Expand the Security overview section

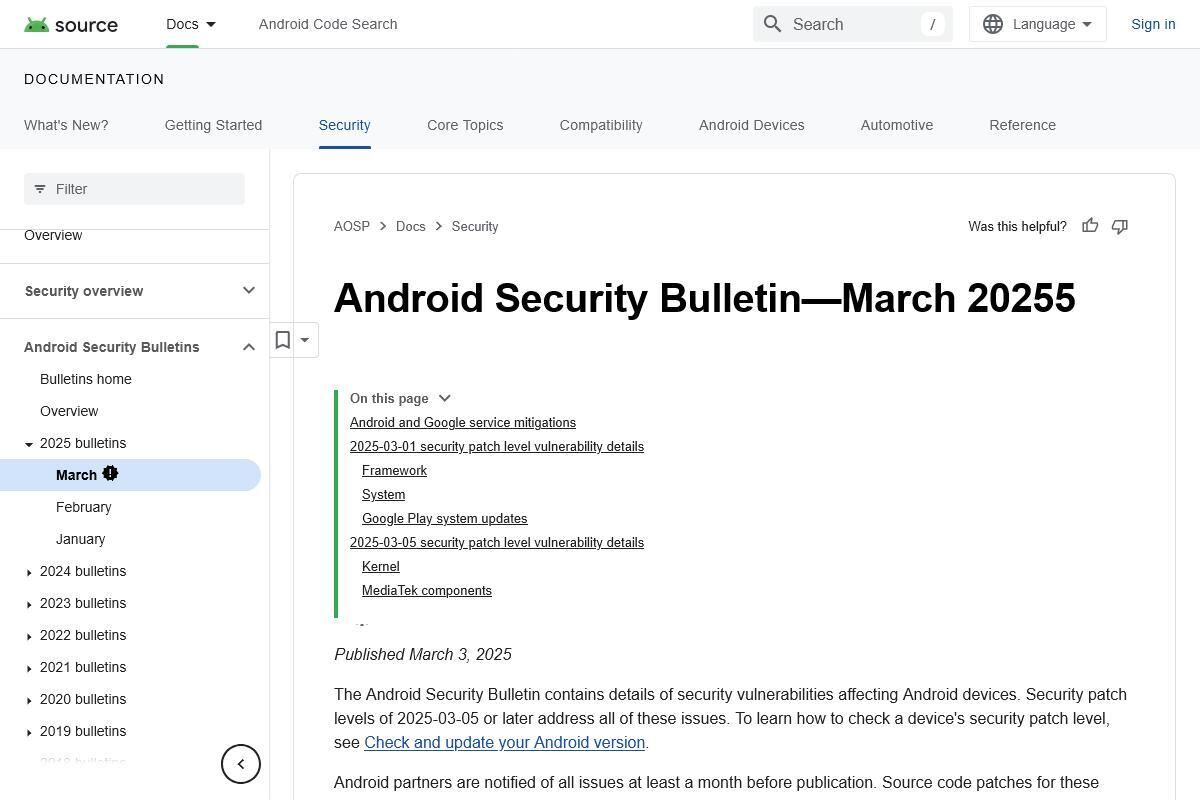click(249, 291)
